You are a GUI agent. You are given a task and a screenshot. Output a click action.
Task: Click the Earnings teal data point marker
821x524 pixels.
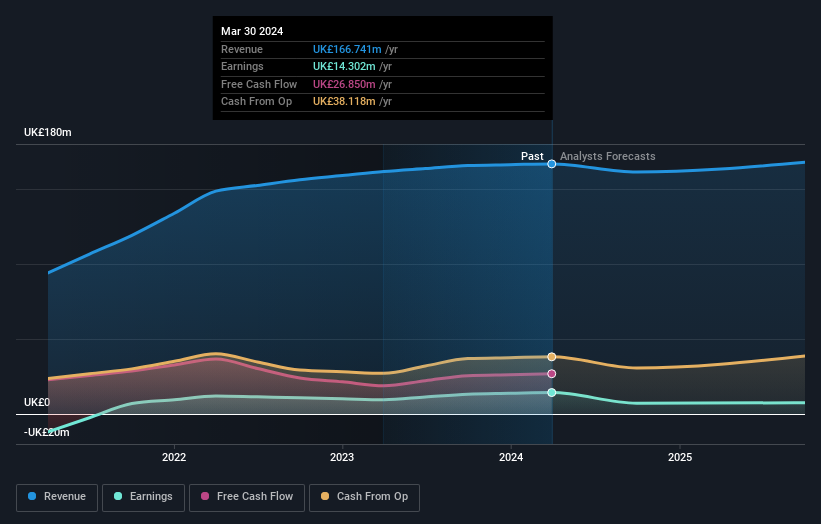pos(551,393)
